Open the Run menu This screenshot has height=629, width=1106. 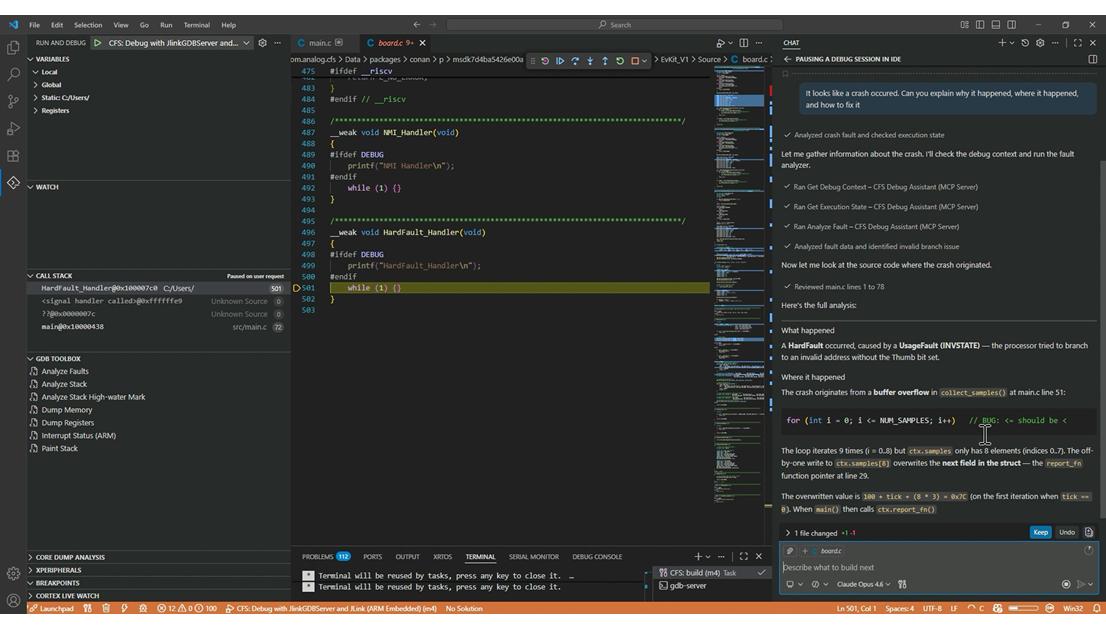click(x=166, y=25)
